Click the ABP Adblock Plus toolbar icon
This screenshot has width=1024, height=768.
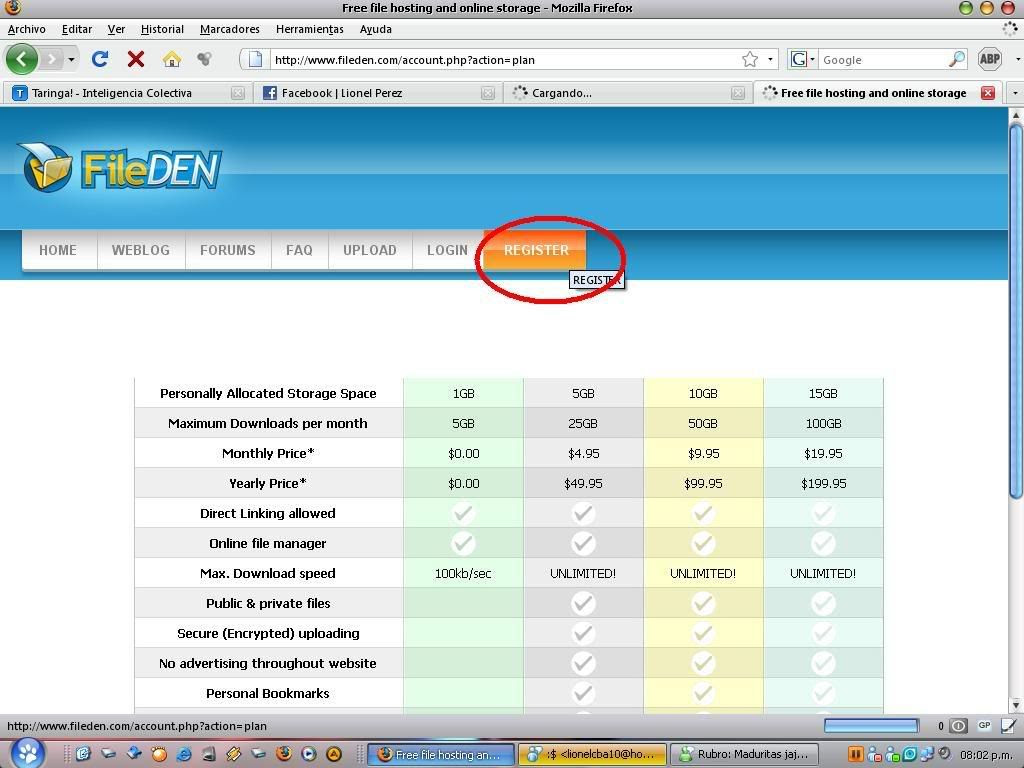click(989, 59)
